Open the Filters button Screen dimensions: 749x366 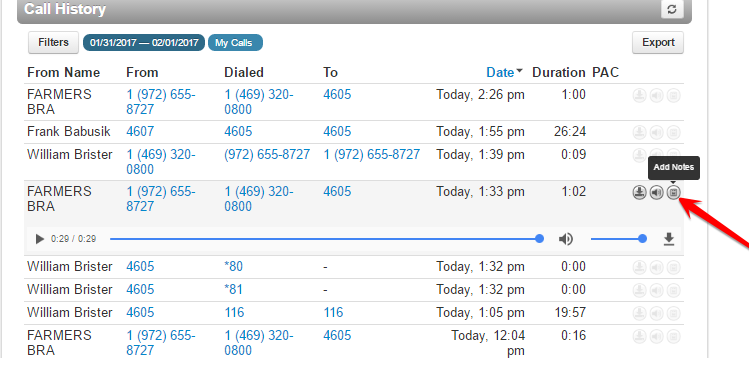click(54, 43)
